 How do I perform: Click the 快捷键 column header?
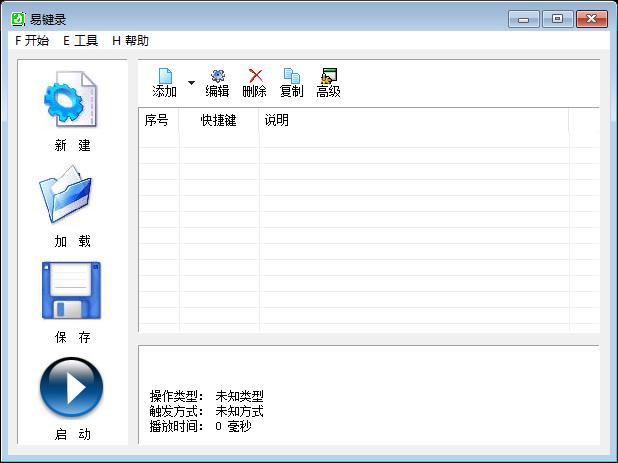(219, 120)
